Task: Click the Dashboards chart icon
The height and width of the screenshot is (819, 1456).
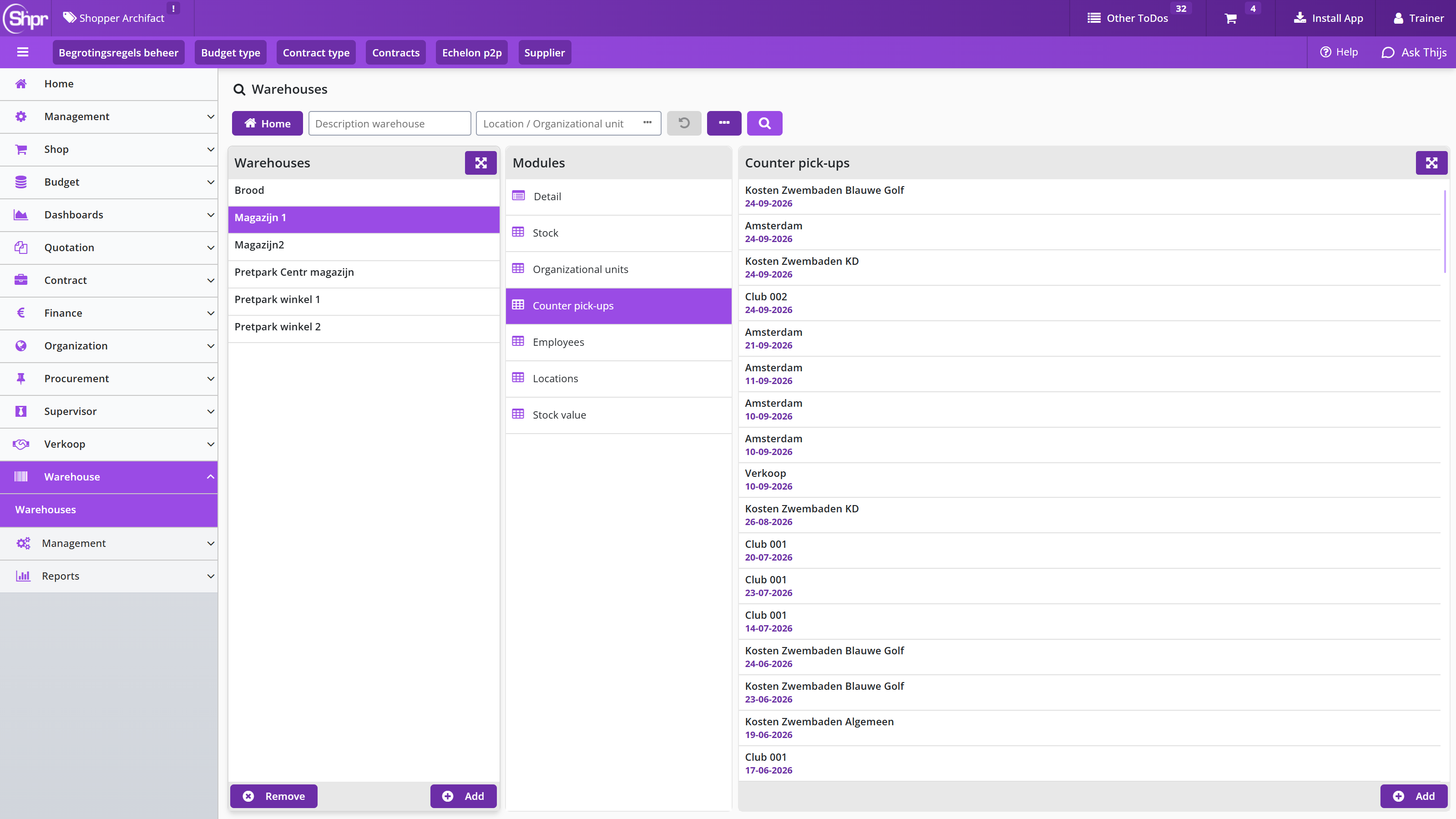Action: pos(21,214)
